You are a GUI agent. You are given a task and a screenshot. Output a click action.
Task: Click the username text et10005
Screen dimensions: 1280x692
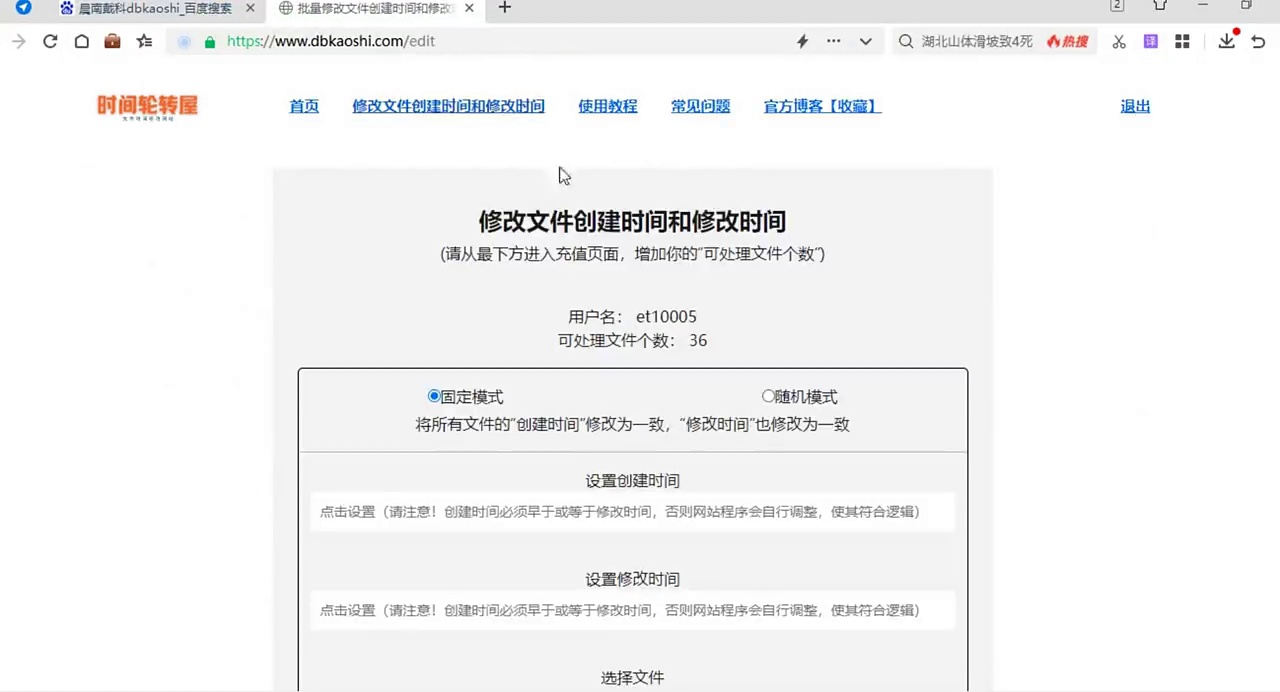click(x=666, y=317)
